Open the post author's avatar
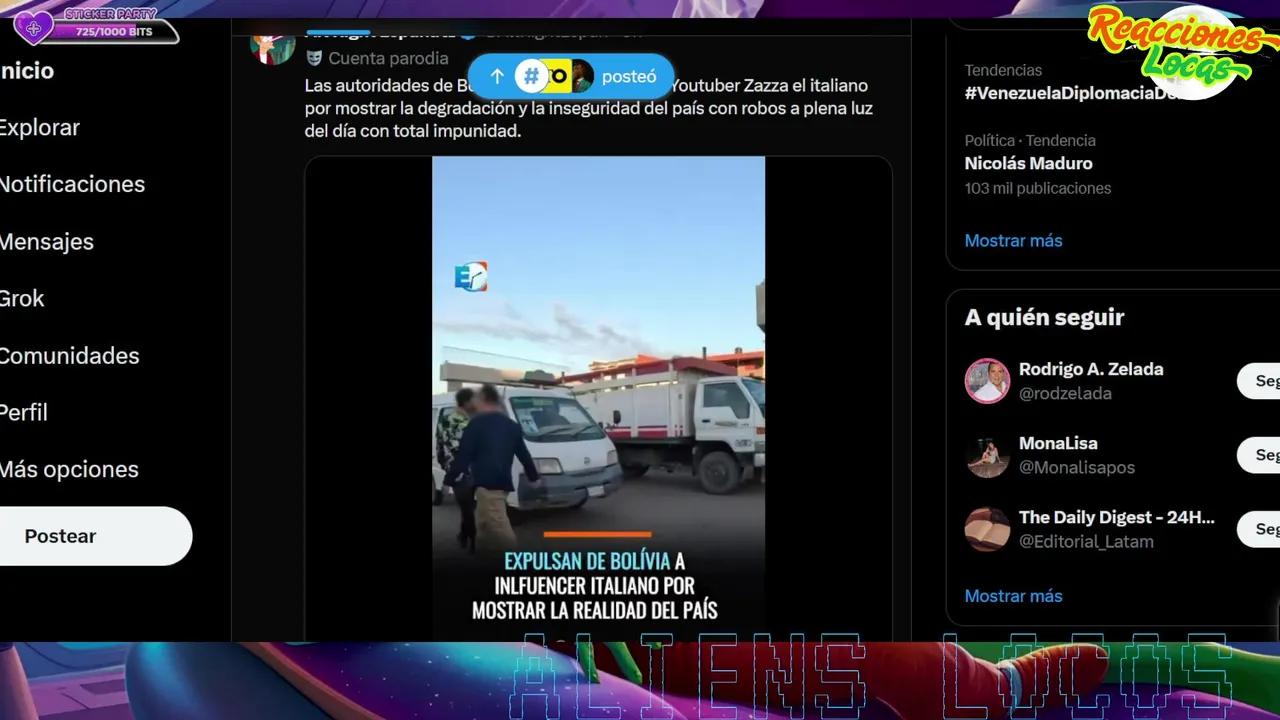The width and height of the screenshot is (1280, 720). (272, 45)
